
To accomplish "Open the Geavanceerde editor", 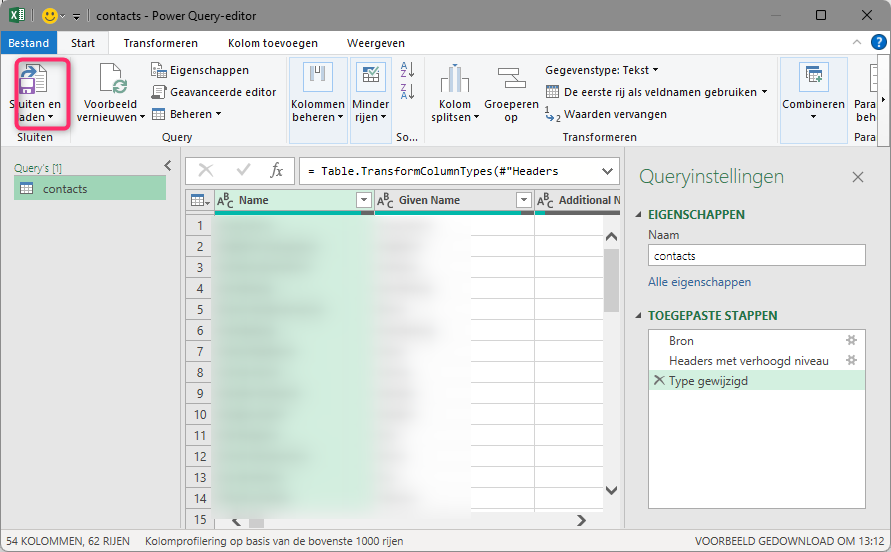I will pos(214,92).
